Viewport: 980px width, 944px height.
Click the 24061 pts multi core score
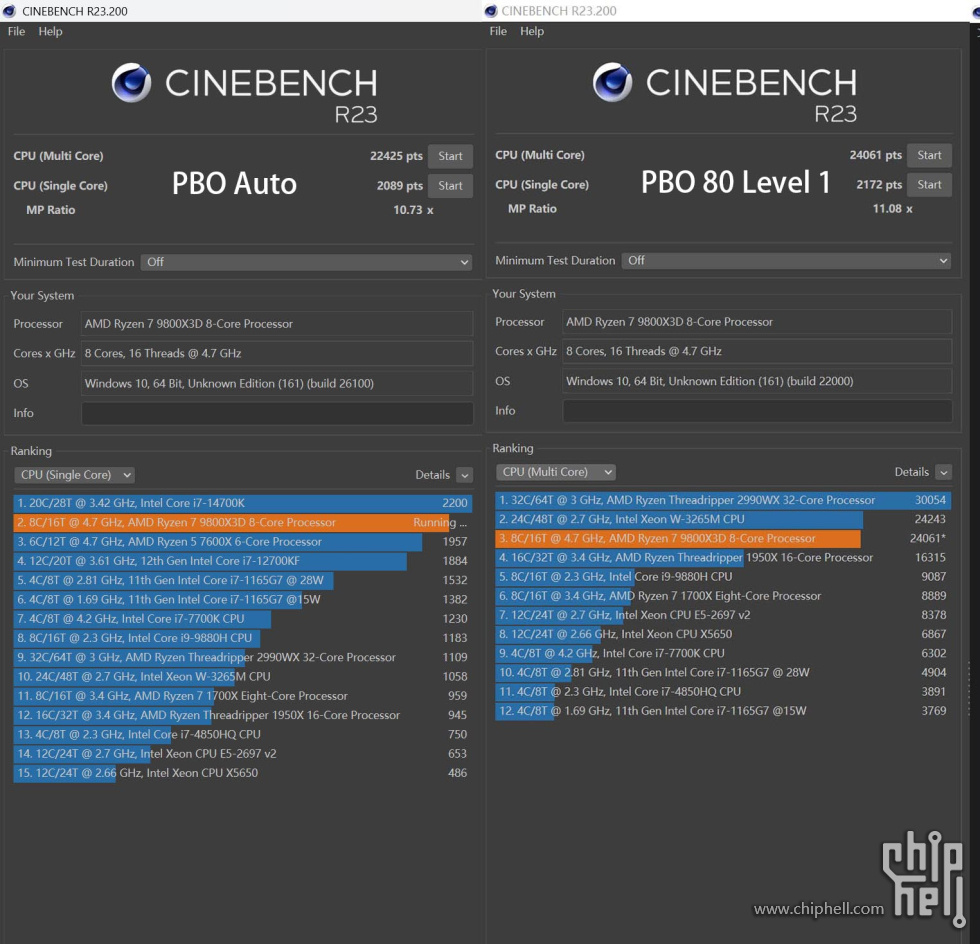(x=876, y=155)
